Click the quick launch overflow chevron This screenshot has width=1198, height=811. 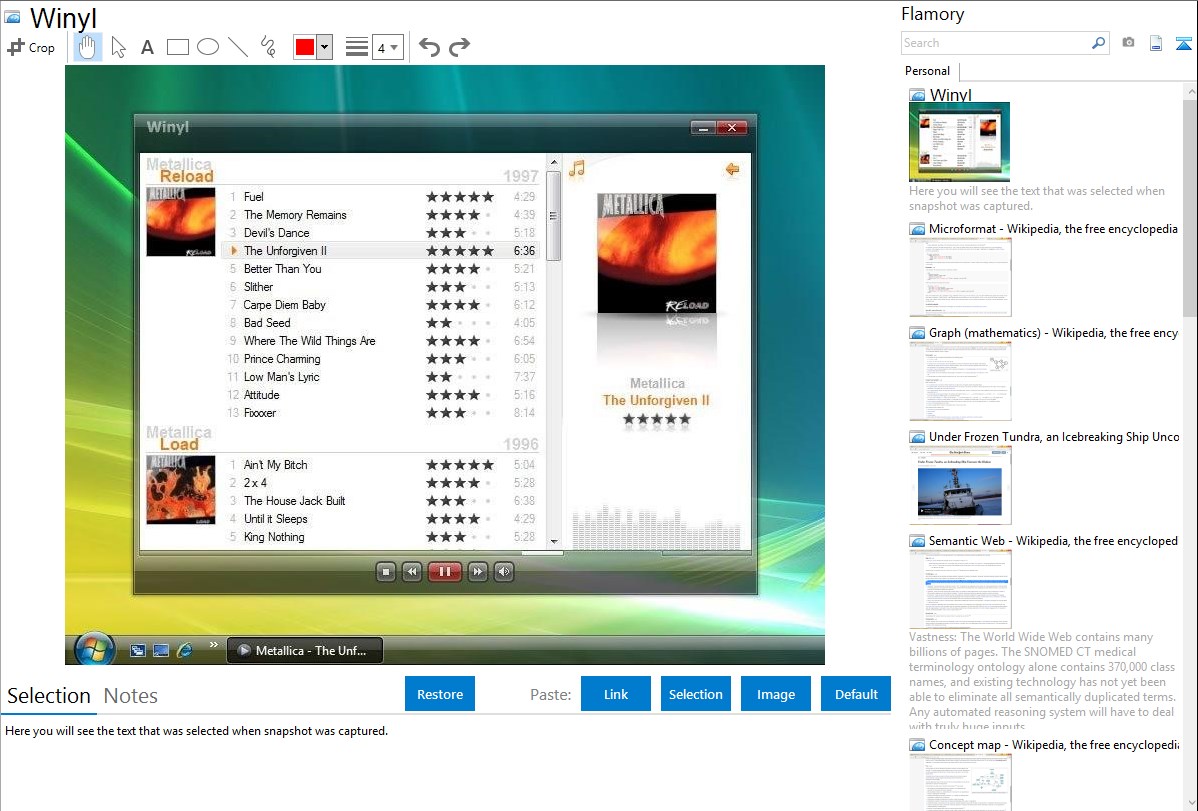[214, 645]
